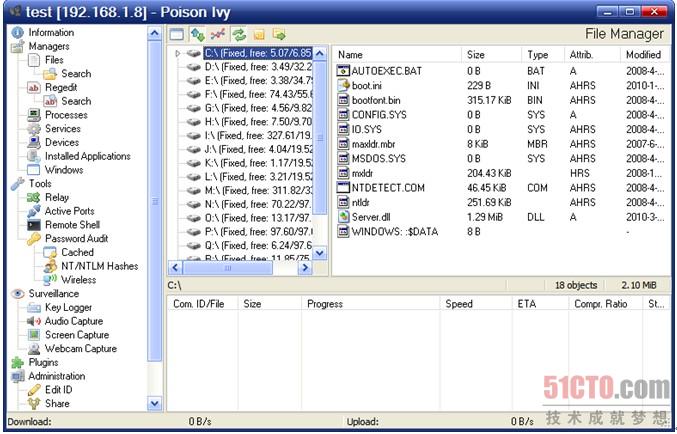Screen dimensions: 677x434
Task: Click the Screen Capture icon
Action: click(x=34, y=335)
